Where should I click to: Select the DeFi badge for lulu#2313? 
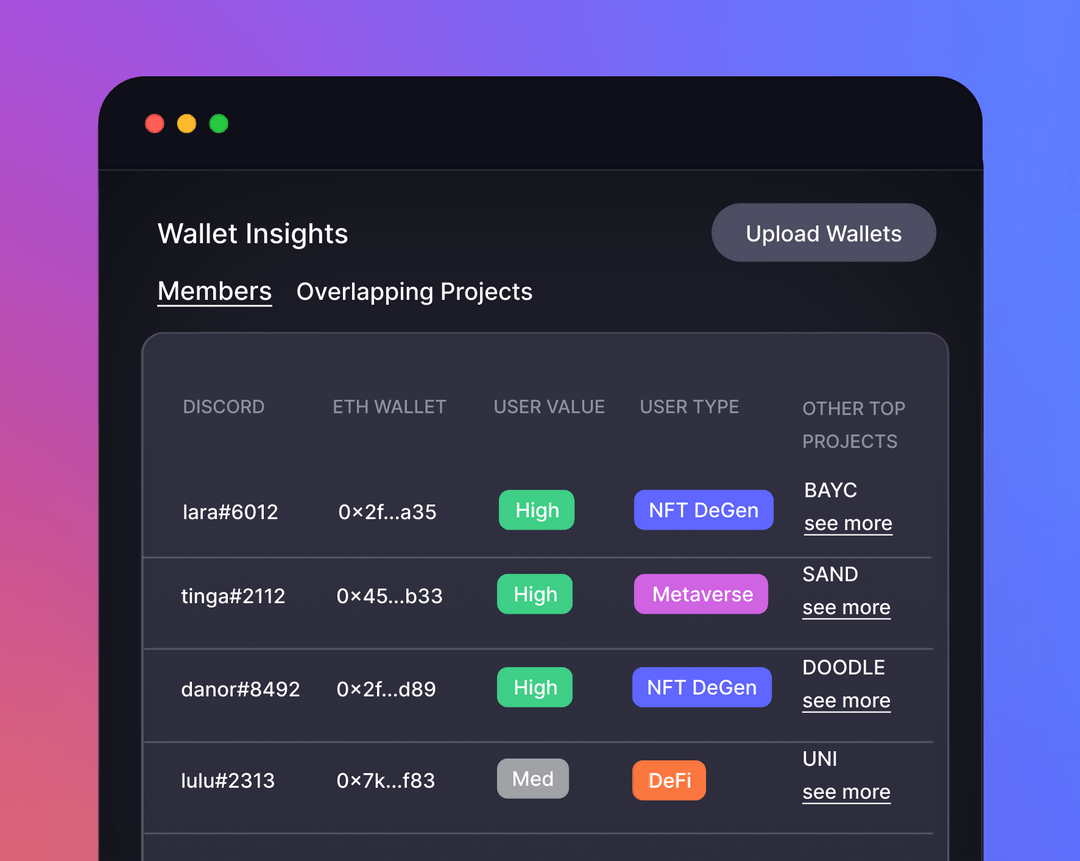click(668, 779)
